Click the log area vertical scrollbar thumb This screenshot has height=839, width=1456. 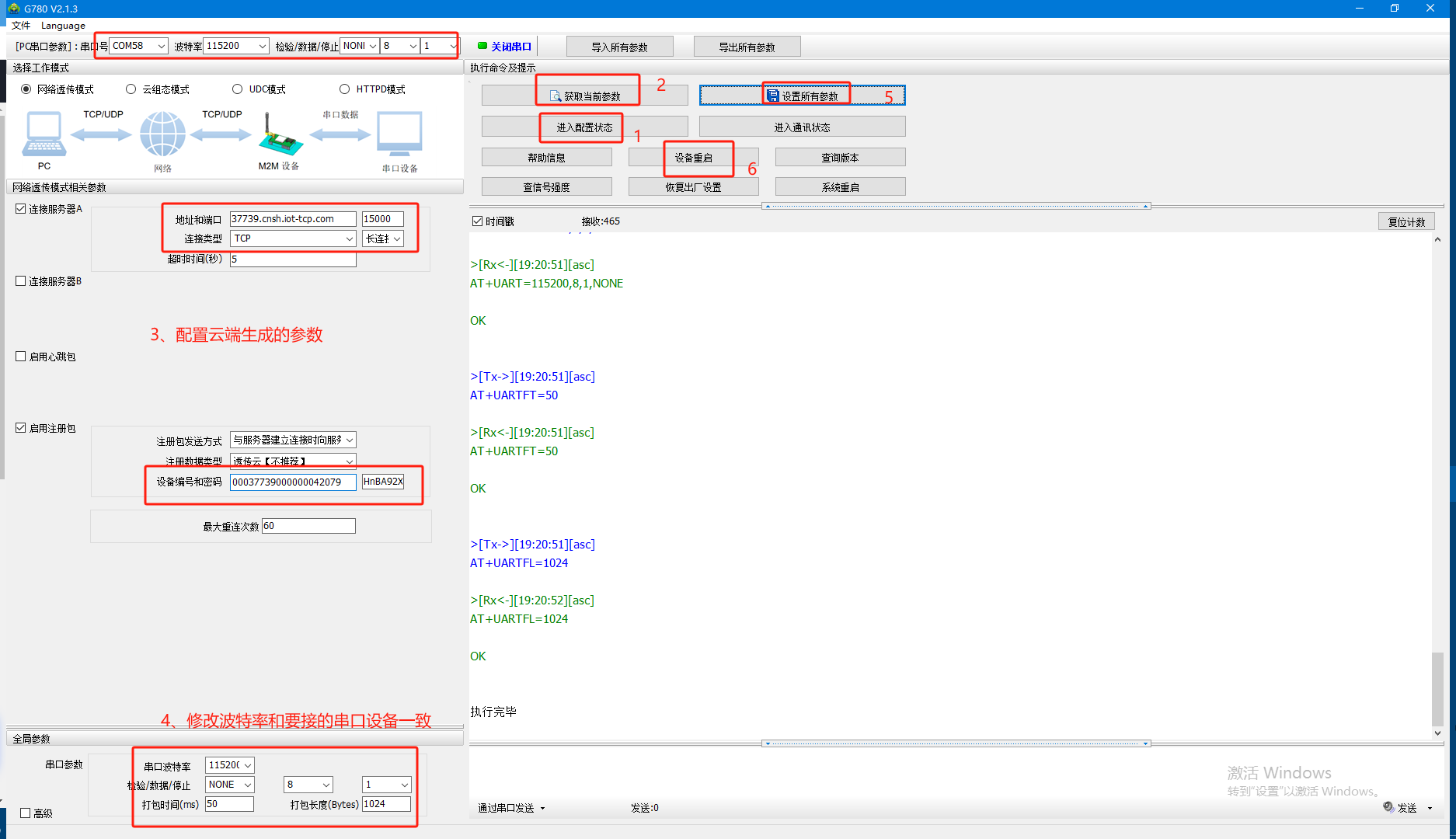[1437, 688]
